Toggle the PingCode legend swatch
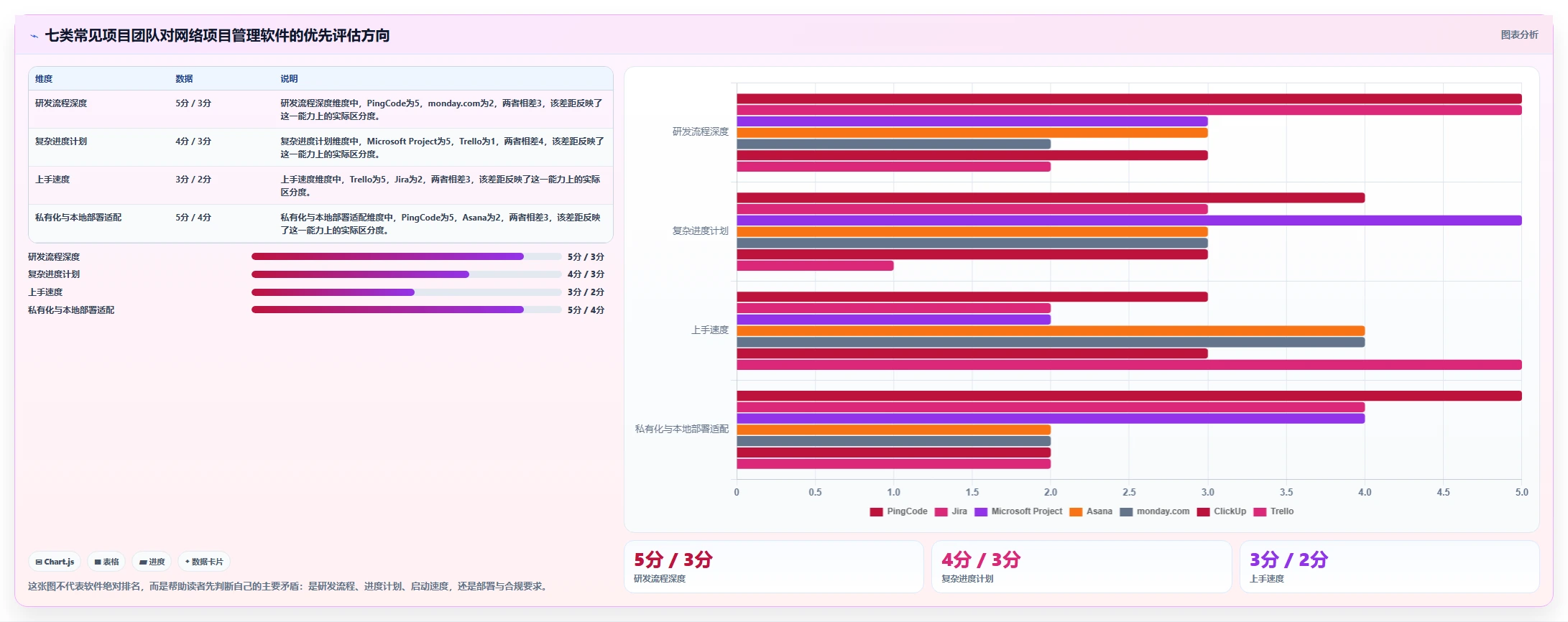Screen dimensions: 1568x622 (876, 512)
